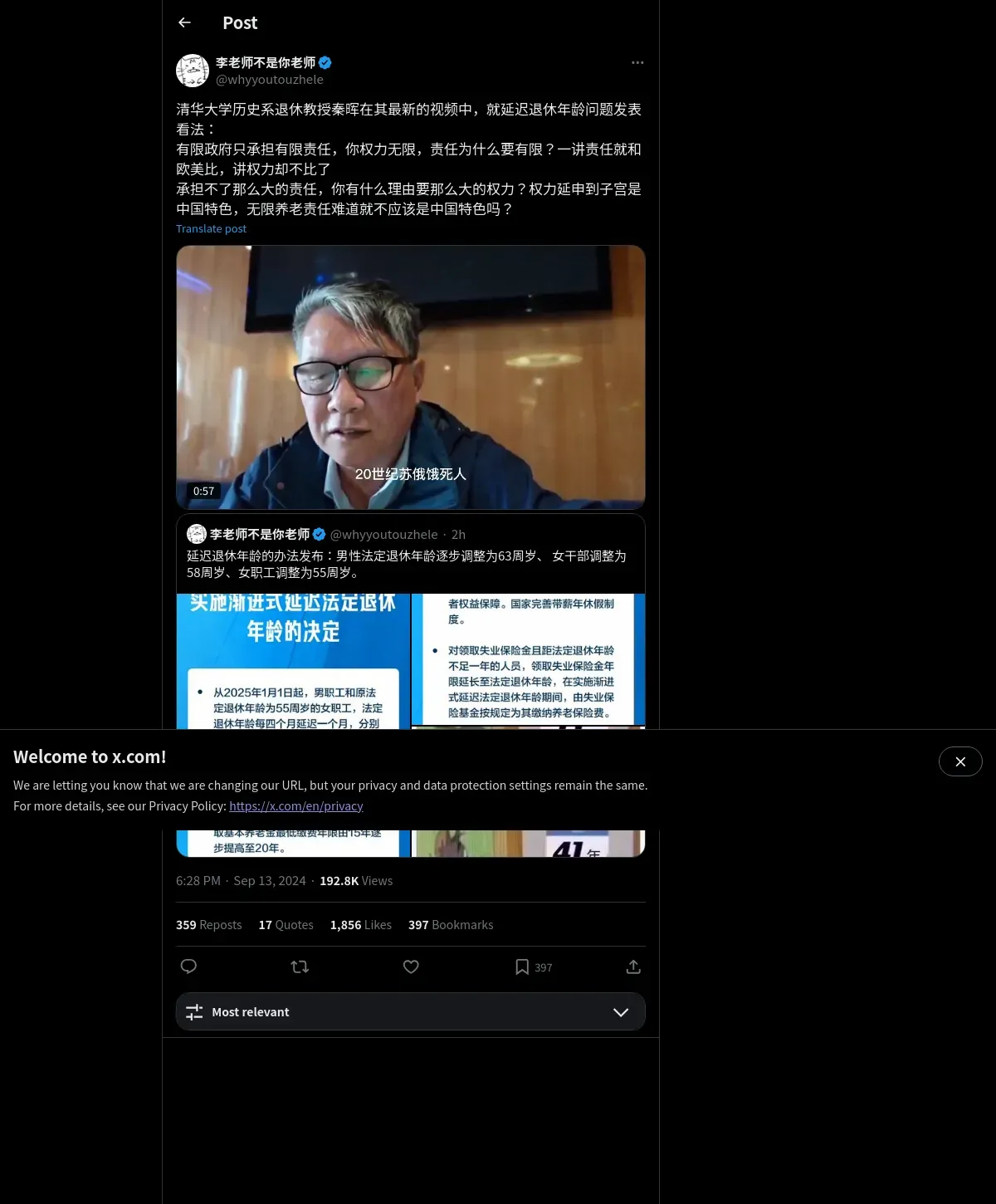View the 359 Reposts list
This screenshot has height=1204, width=996.
[x=209, y=925]
